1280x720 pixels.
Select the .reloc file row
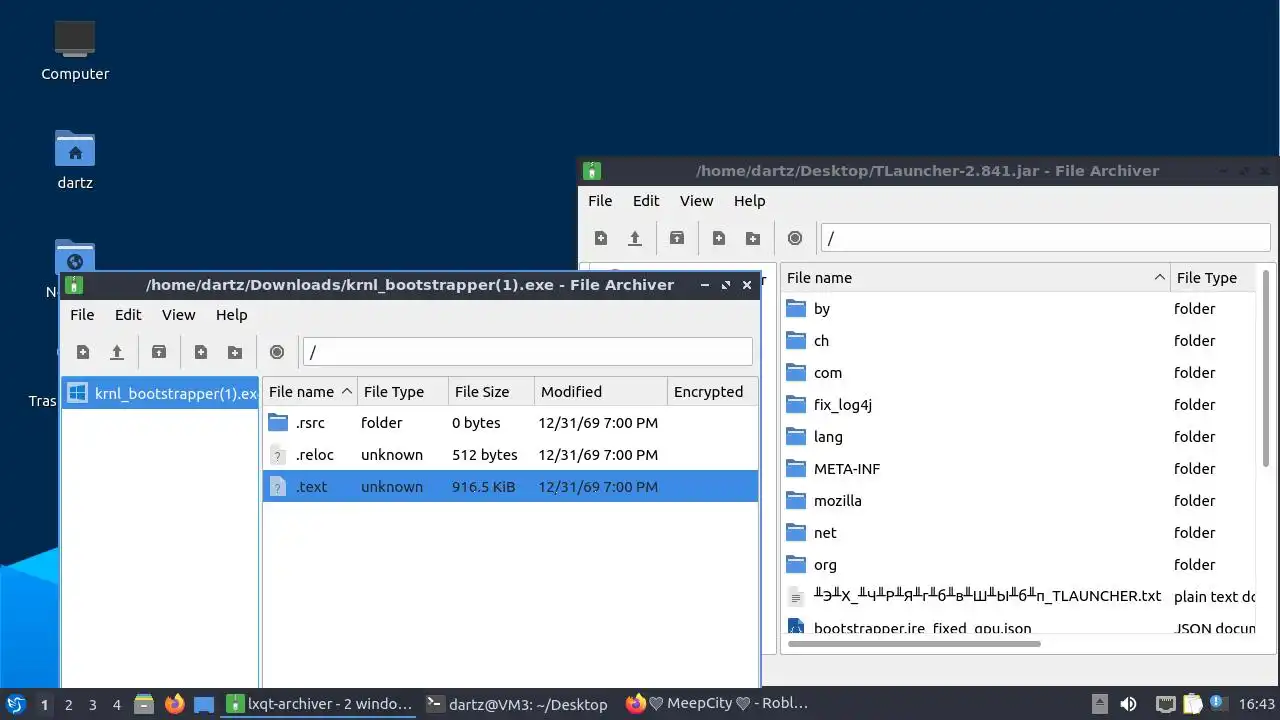click(510, 455)
